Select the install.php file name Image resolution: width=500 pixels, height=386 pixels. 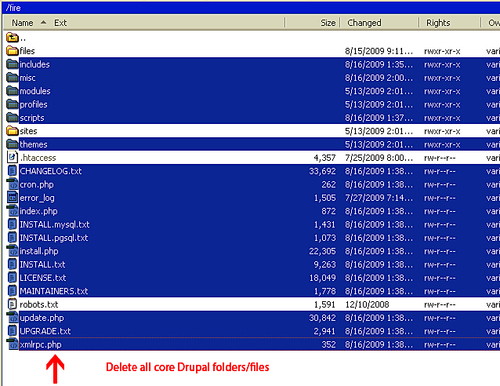click(39, 251)
